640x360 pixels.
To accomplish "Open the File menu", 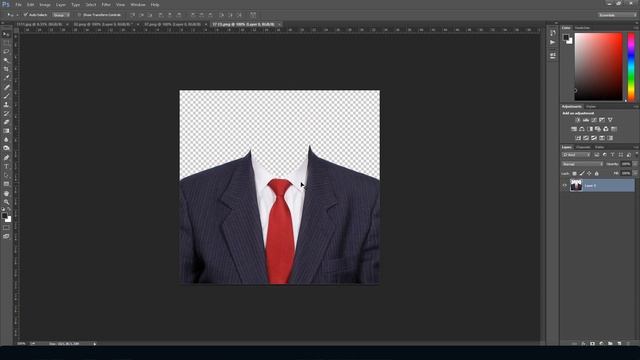I will point(18,5).
